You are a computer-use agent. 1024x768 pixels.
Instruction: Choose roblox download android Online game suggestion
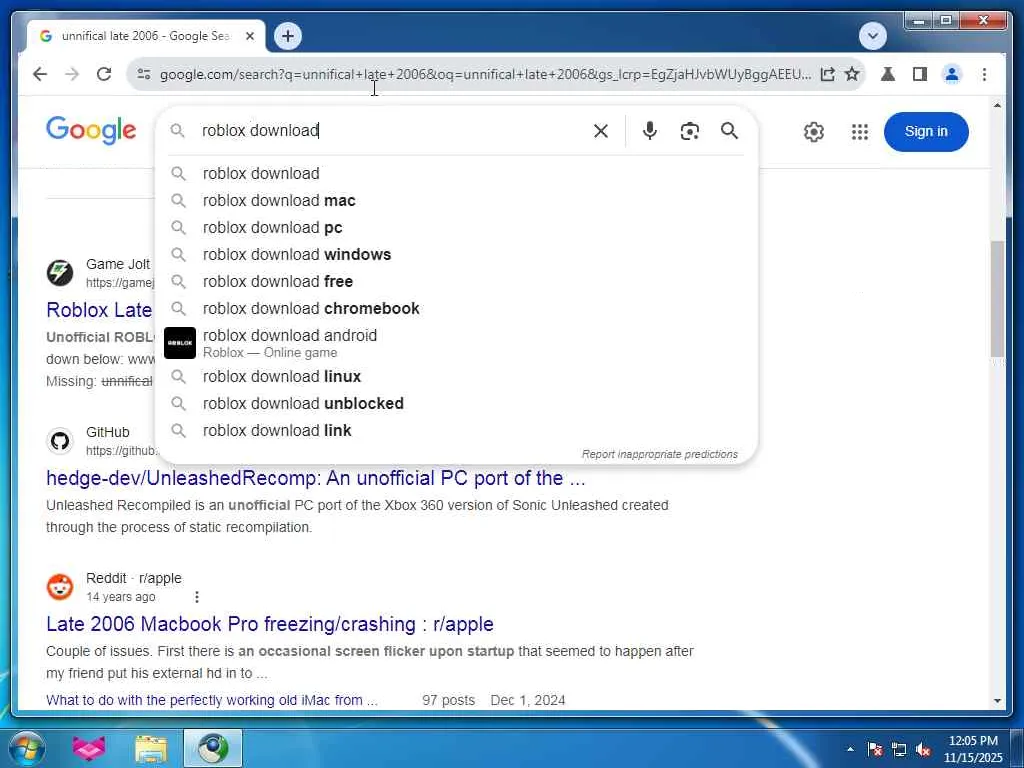[x=456, y=343]
